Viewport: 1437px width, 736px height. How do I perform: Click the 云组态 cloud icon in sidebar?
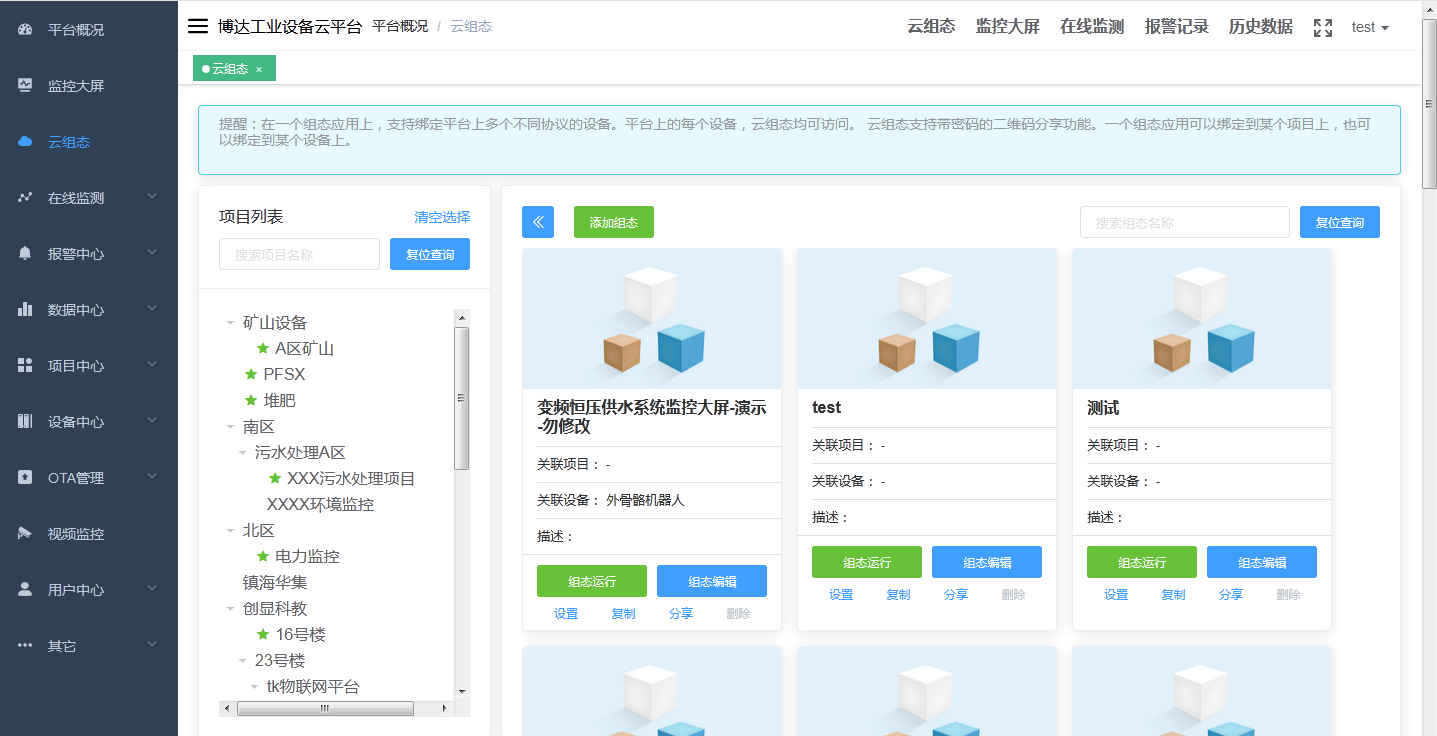pos(24,141)
